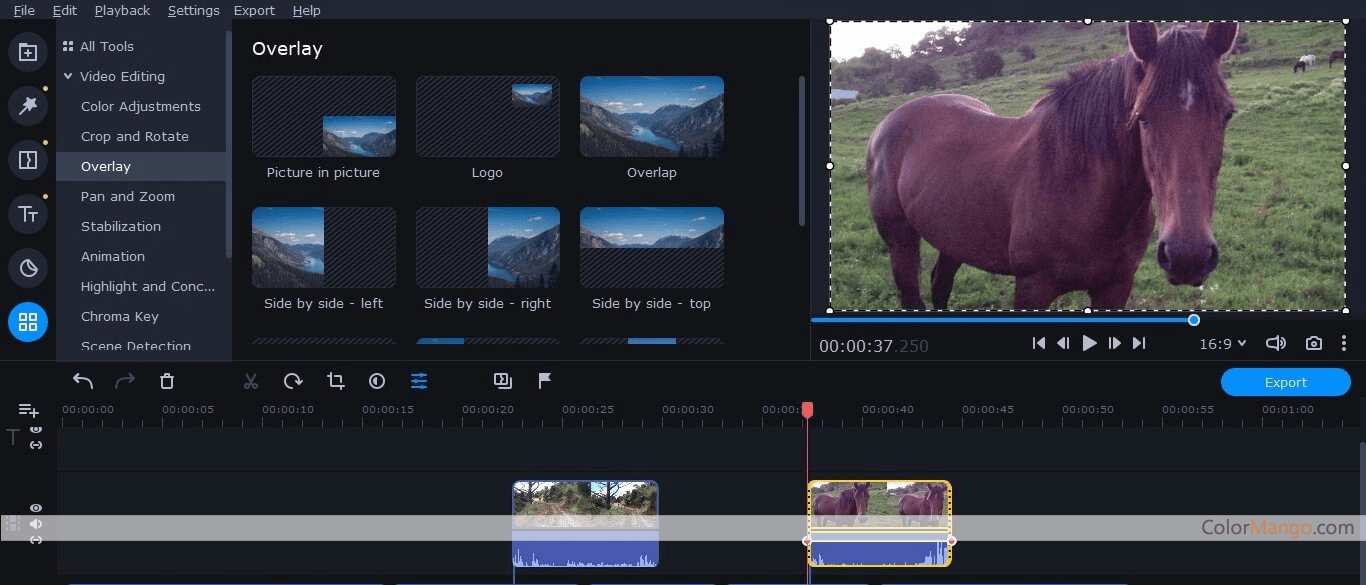Select Chroma Key from the tools list
Image resolution: width=1366 pixels, height=585 pixels.
(120, 316)
